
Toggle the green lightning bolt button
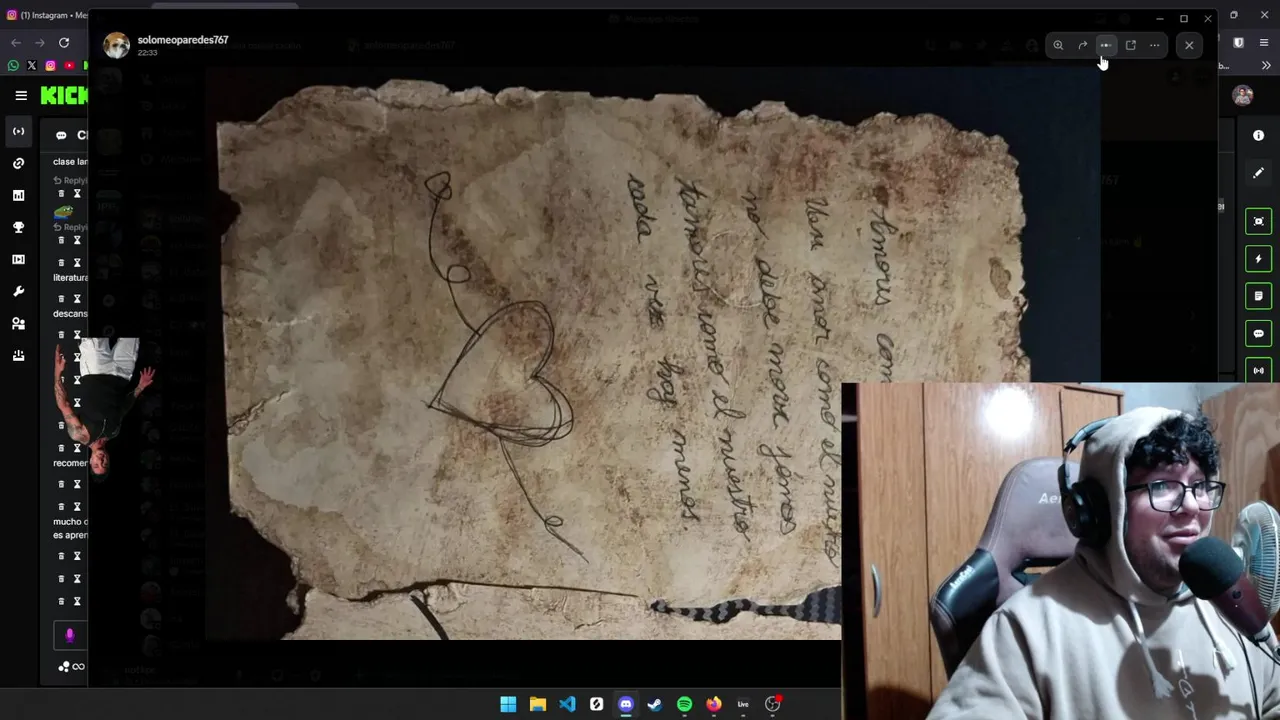coord(1259,259)
